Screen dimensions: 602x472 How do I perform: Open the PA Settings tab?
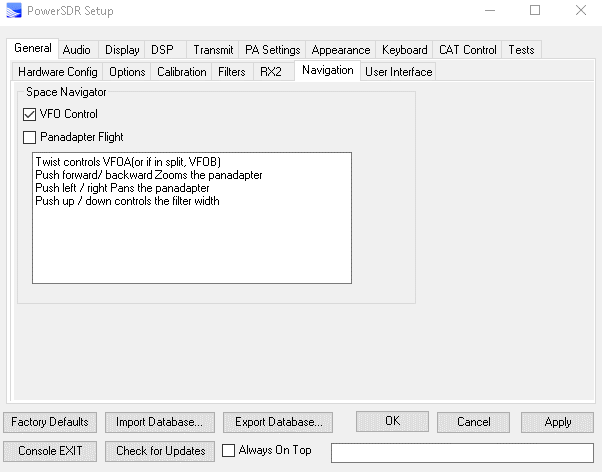click(273, 50)
